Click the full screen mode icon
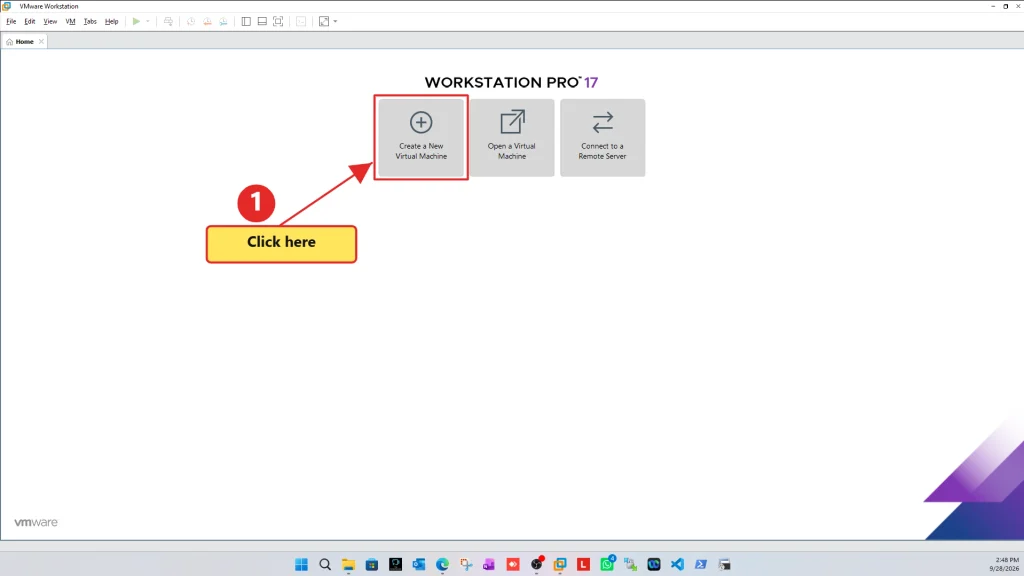 278,22
